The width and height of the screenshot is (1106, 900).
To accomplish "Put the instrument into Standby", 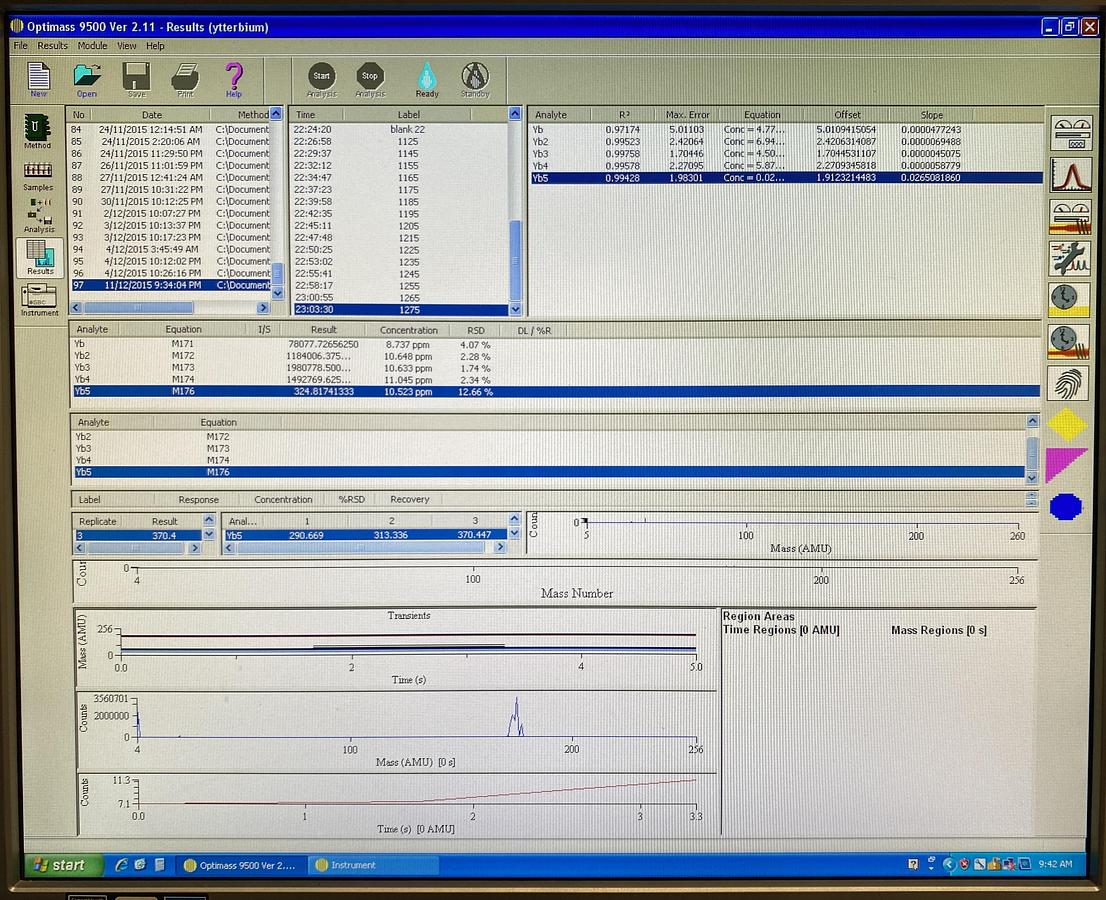I will click(474, 75).
